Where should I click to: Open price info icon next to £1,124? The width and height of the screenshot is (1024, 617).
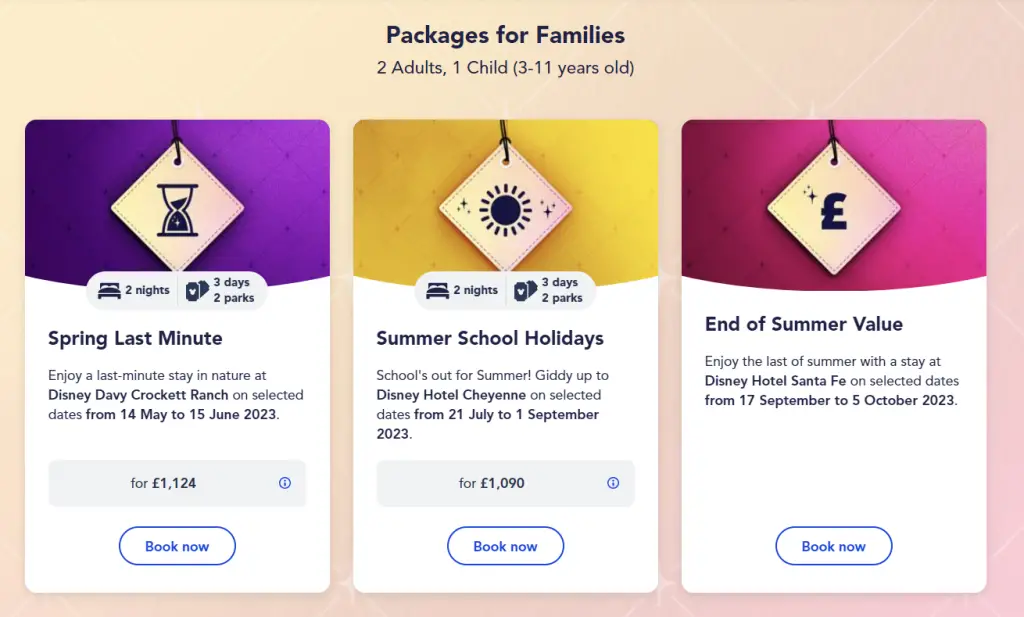coord(285,483)
